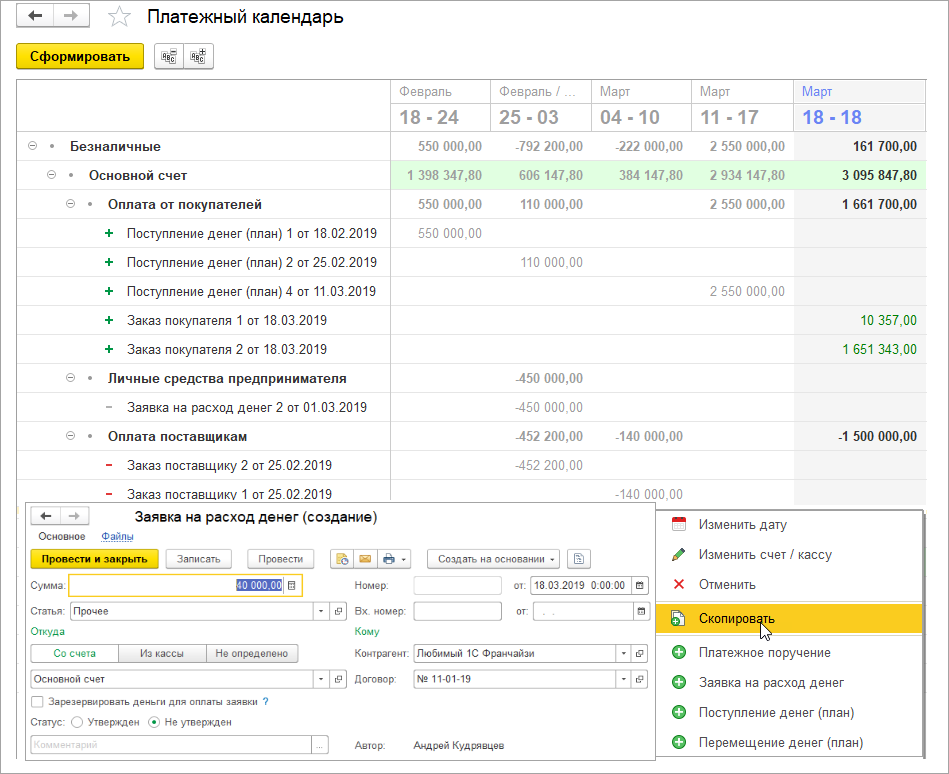Click the collapse all groups icon

pos(169,57)
